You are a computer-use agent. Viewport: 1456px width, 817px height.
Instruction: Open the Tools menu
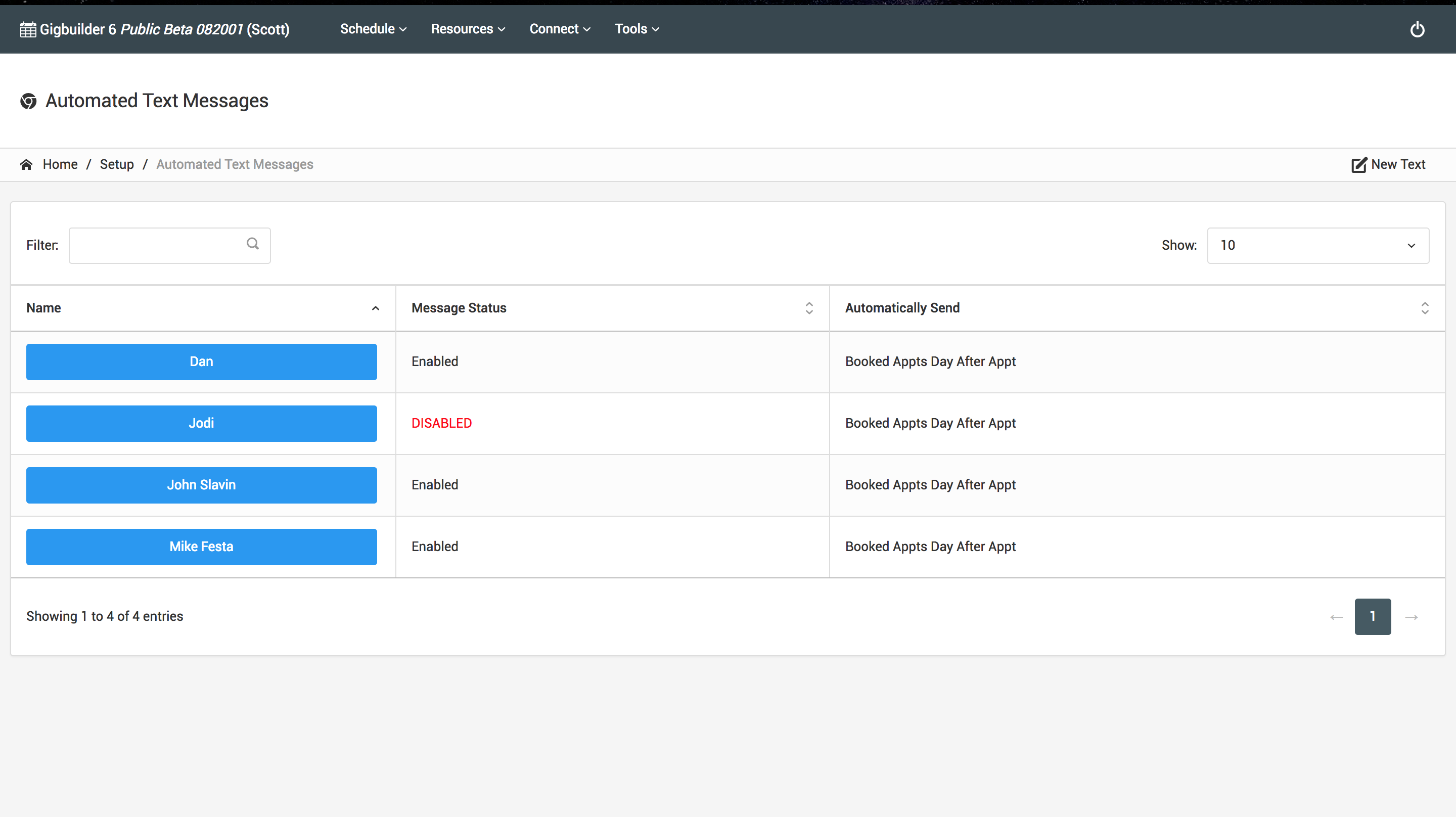click(x=636, y=29)
